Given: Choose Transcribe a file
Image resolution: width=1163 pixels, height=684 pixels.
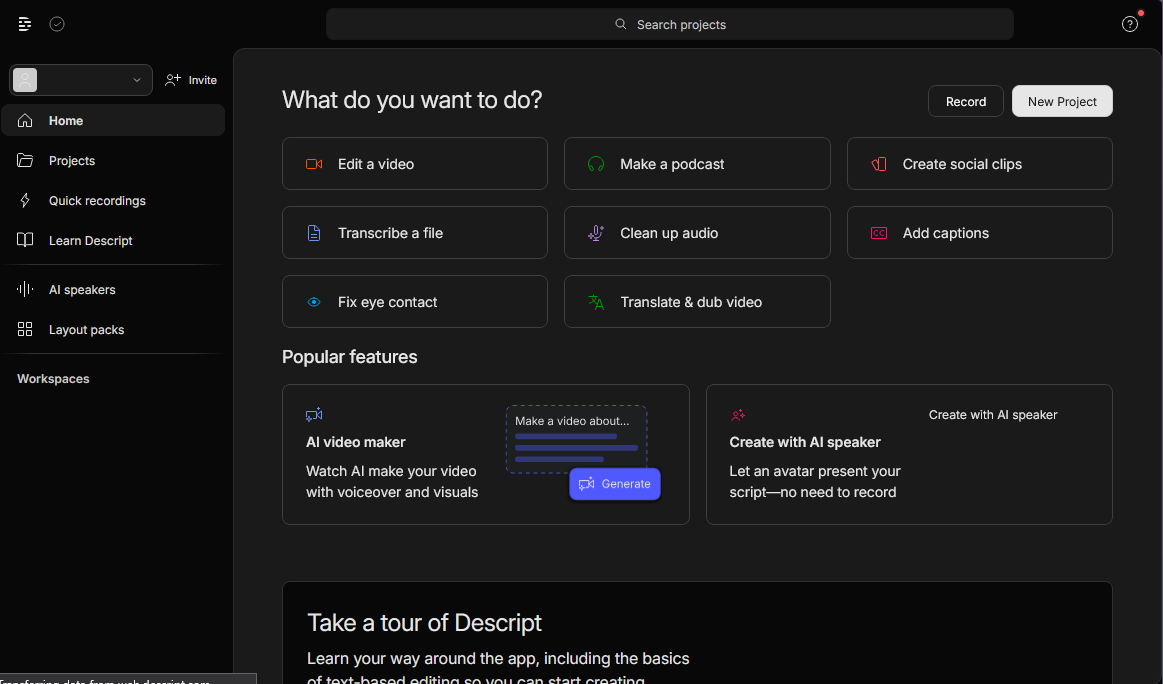Looking at the screenshot, I should 415,232.
